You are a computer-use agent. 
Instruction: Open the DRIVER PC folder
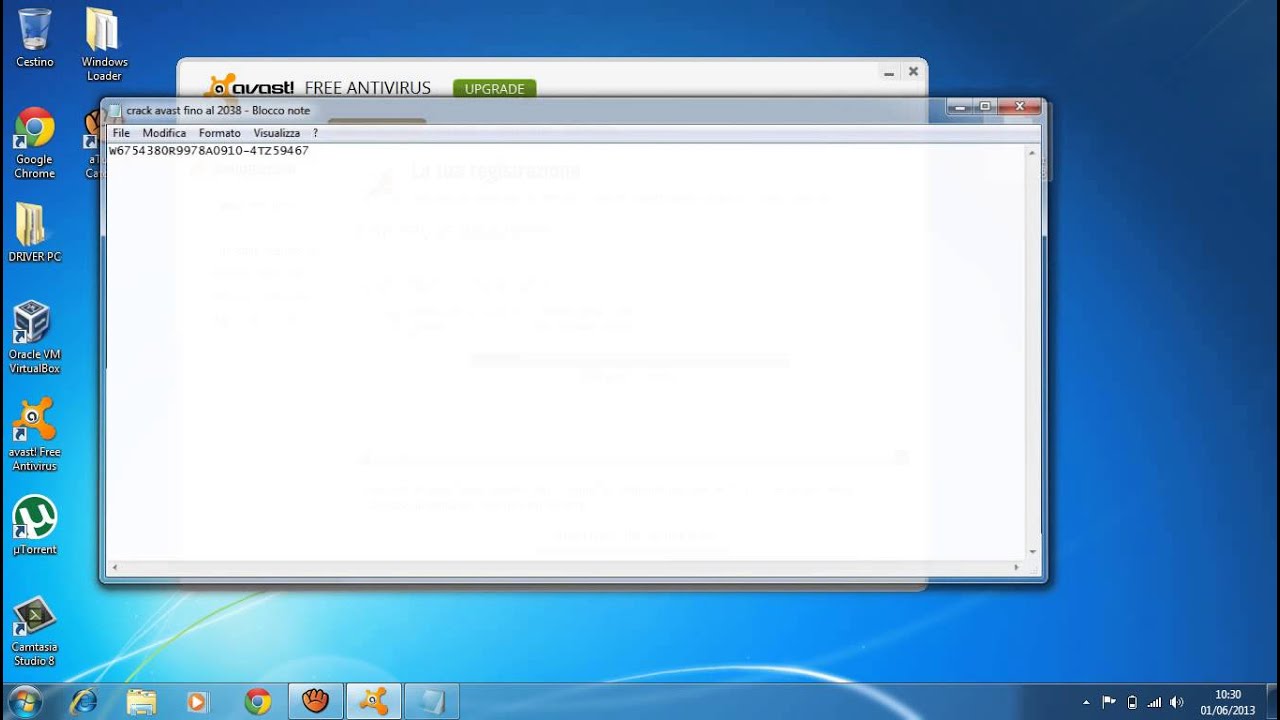pyautogui.click(x=34, y=233)
